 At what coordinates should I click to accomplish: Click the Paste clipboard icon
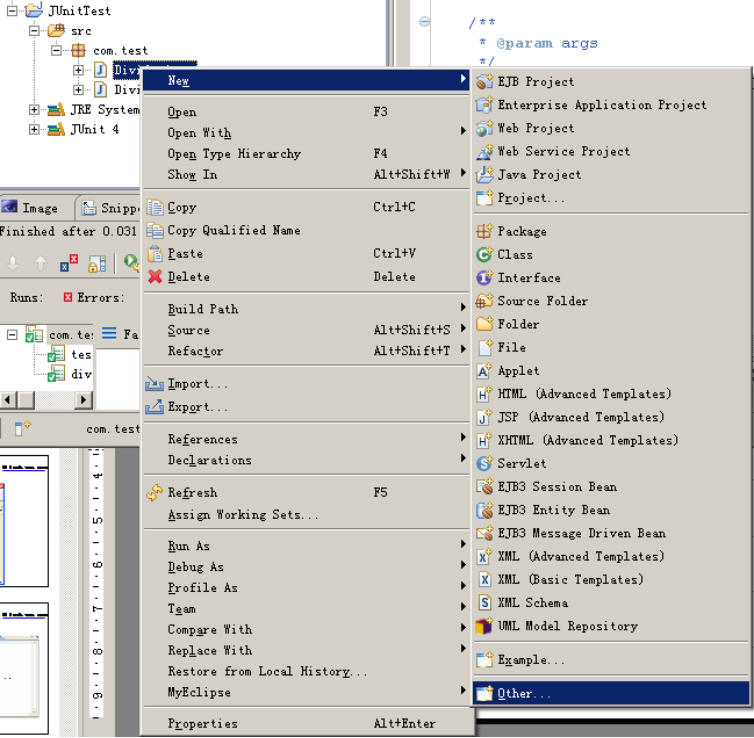point(155,253)
